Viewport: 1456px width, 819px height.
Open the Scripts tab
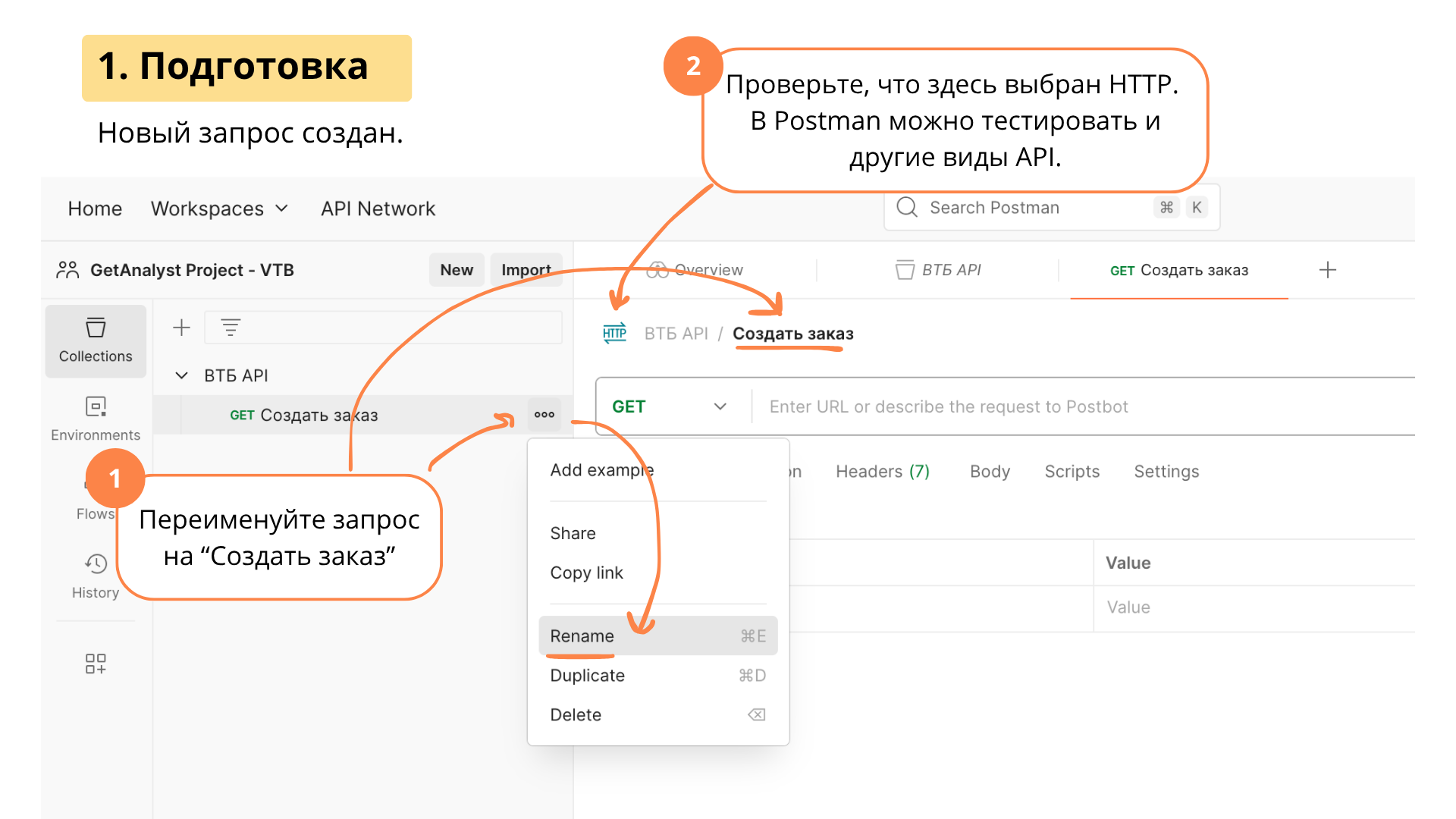[x=1072, y=472]
